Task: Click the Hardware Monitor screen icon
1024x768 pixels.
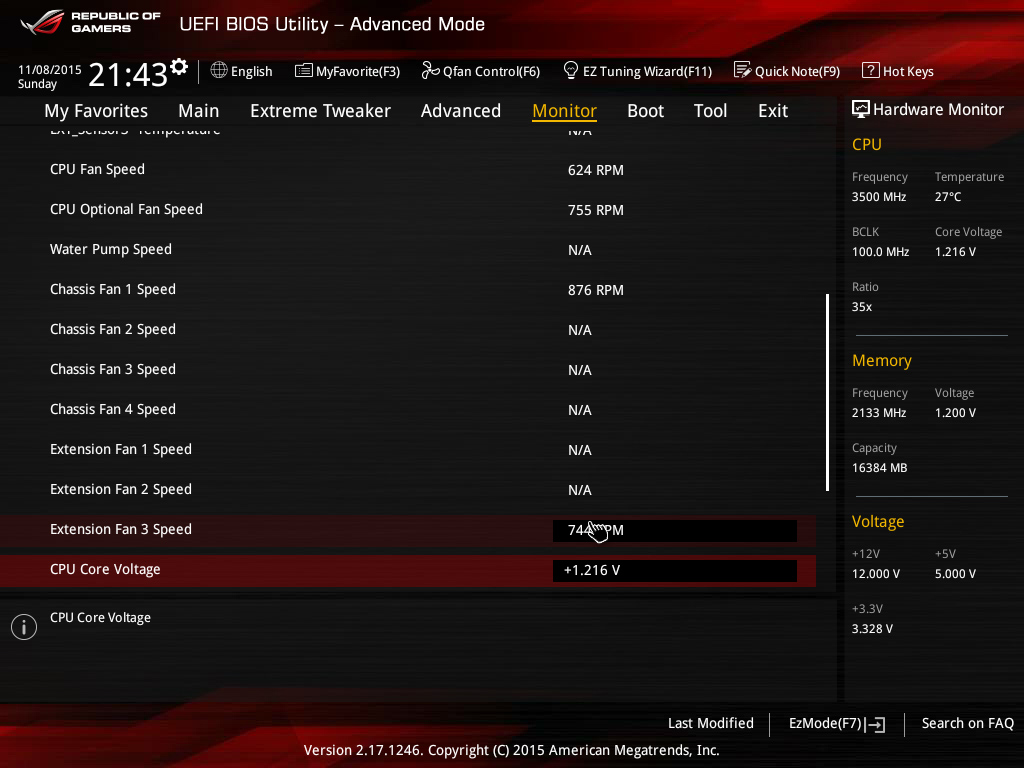Action: (x=861, y=109)
